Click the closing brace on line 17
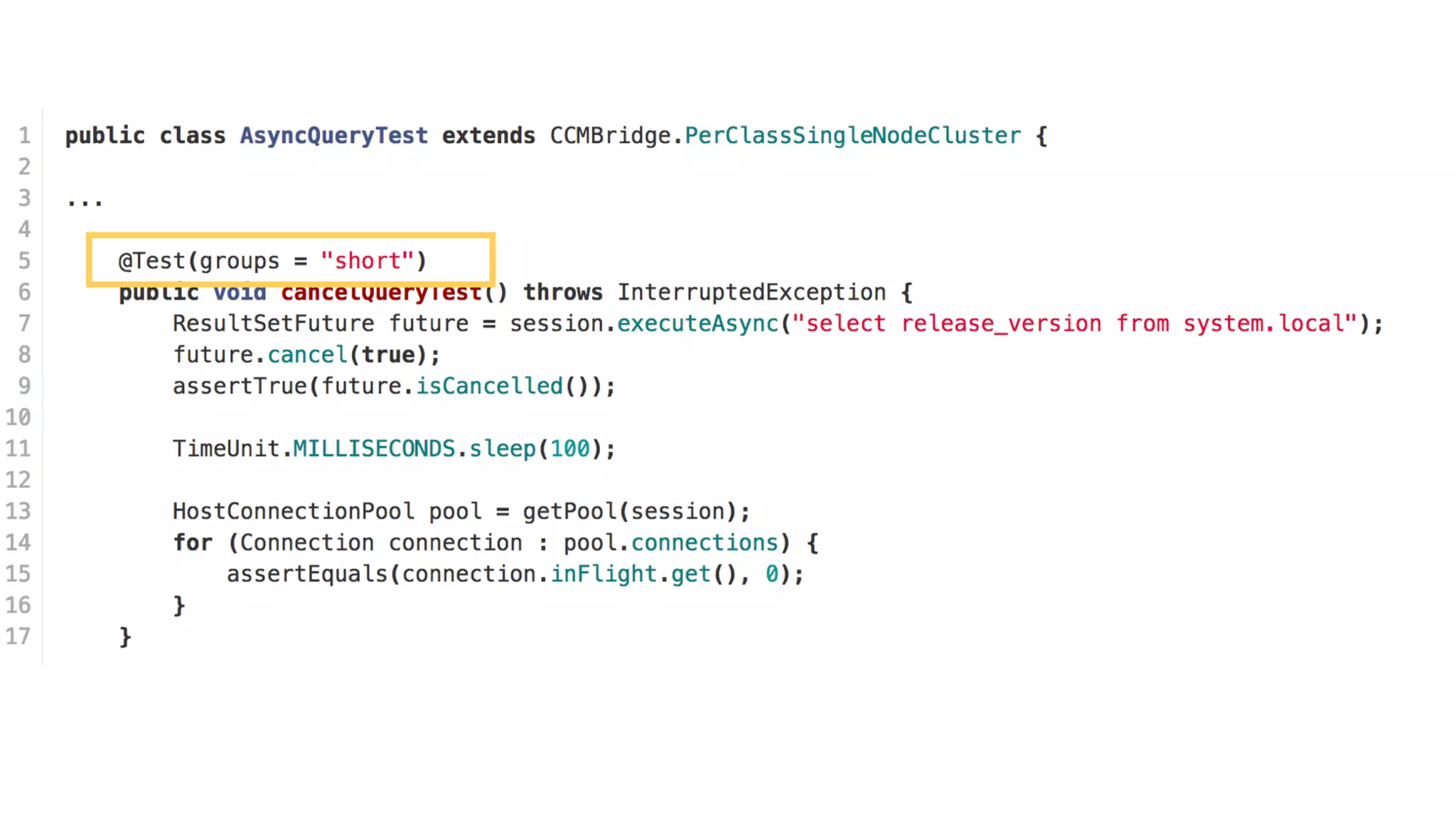1456x819 pixels. [125, 637]
